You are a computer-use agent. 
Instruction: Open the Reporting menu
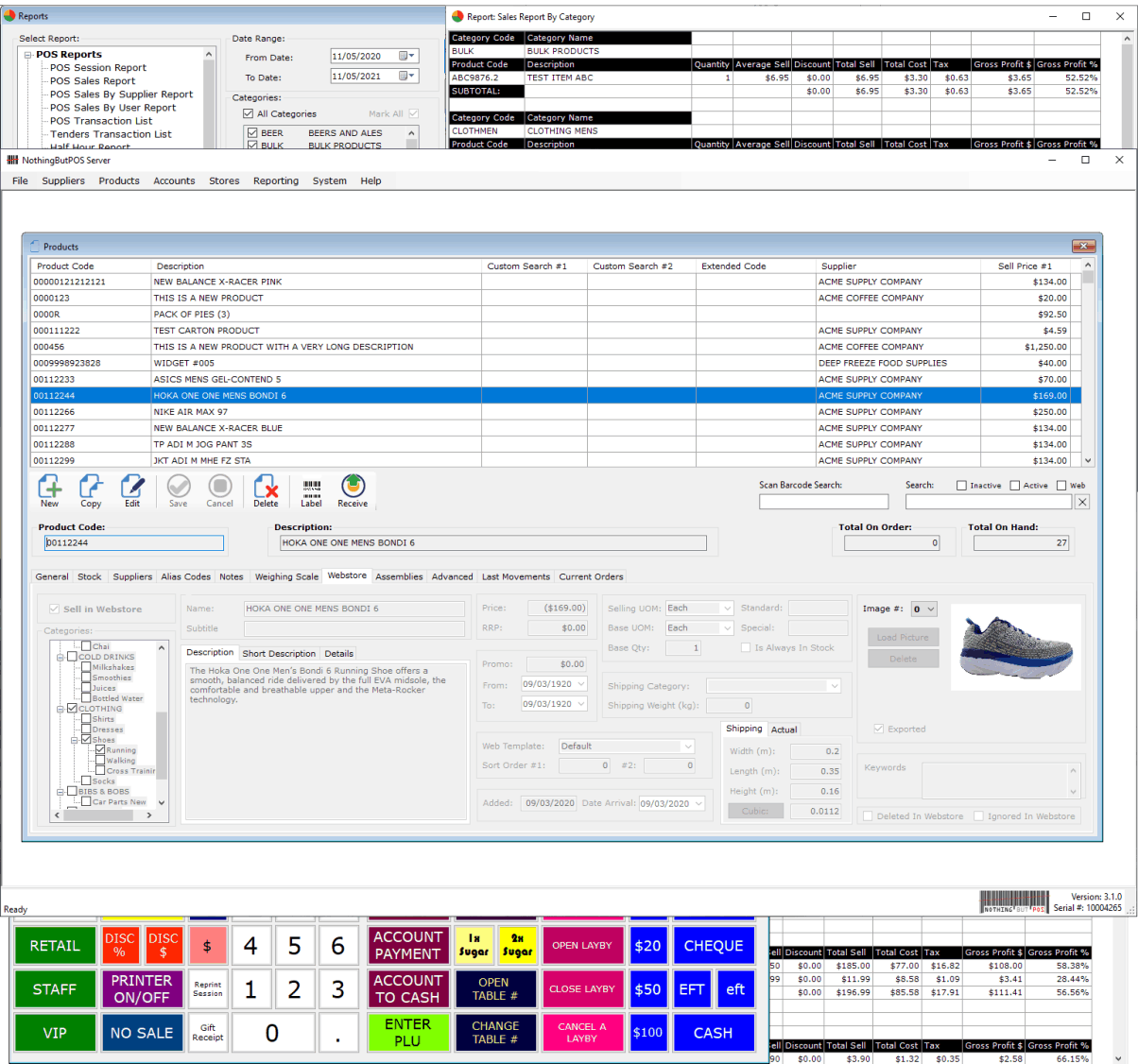(x=275, y=180)
